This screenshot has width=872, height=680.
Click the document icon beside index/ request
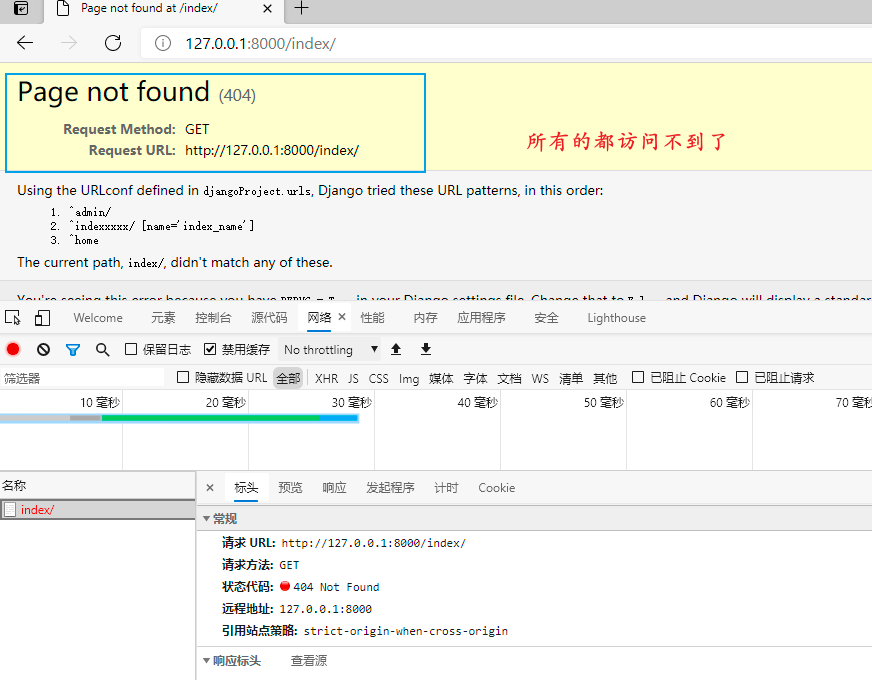tap(10, 510)
